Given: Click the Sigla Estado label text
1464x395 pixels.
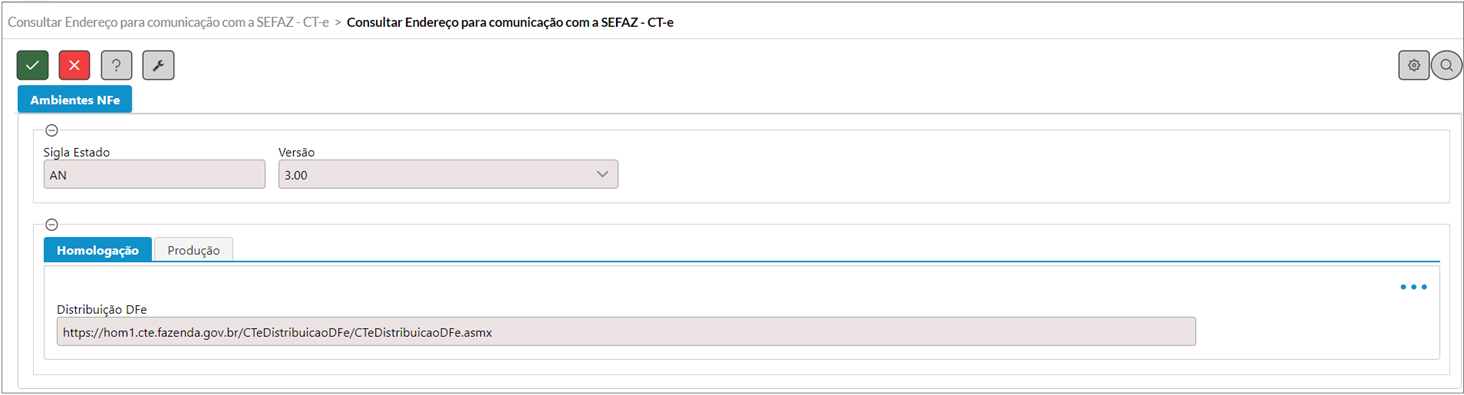Looking at the screenshot, I should (77, 152).
